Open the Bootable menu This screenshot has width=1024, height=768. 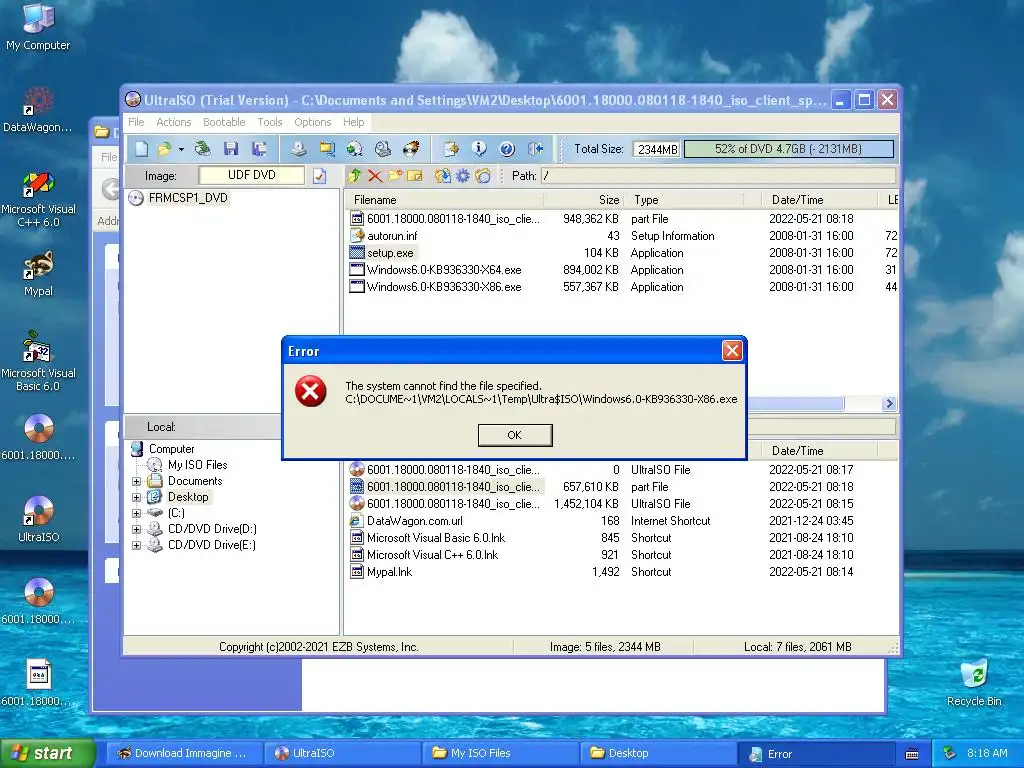click(224, 122)
